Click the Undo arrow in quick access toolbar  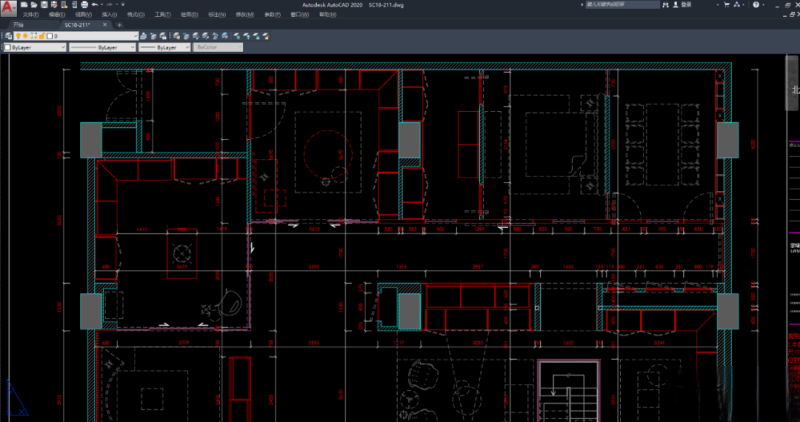[93, 5]
